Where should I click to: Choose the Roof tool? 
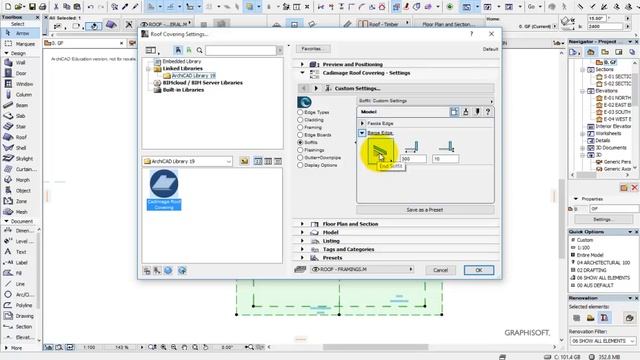click(x=20, y=137)
